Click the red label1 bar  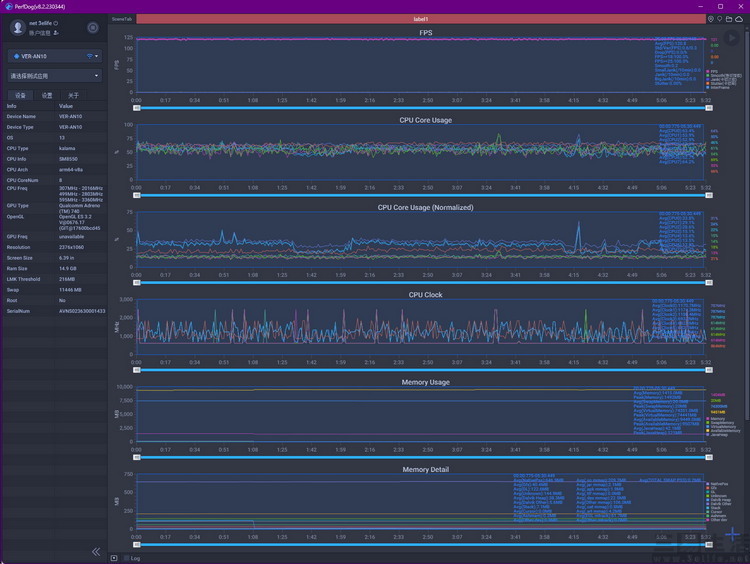coord(421,19)
